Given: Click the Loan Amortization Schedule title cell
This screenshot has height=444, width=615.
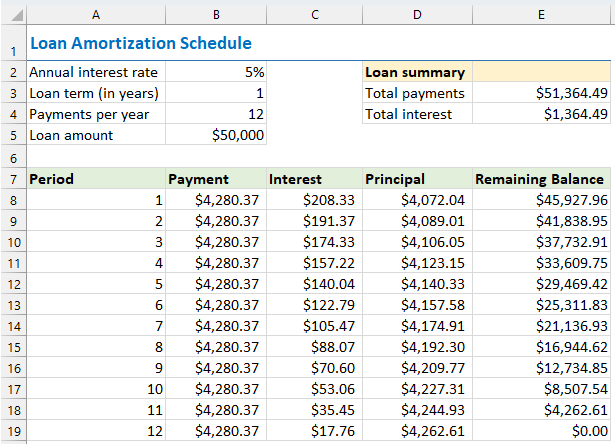Looking at the screenshot, I should pos(141,43).
